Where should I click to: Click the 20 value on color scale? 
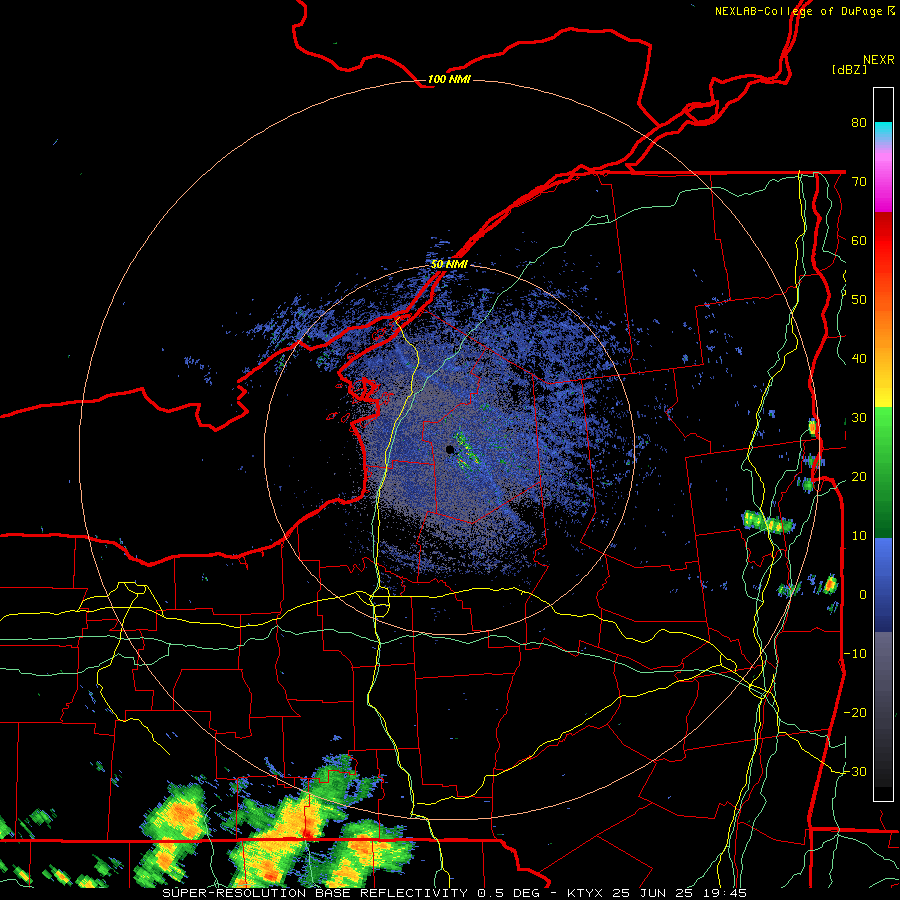coord(859,476)
